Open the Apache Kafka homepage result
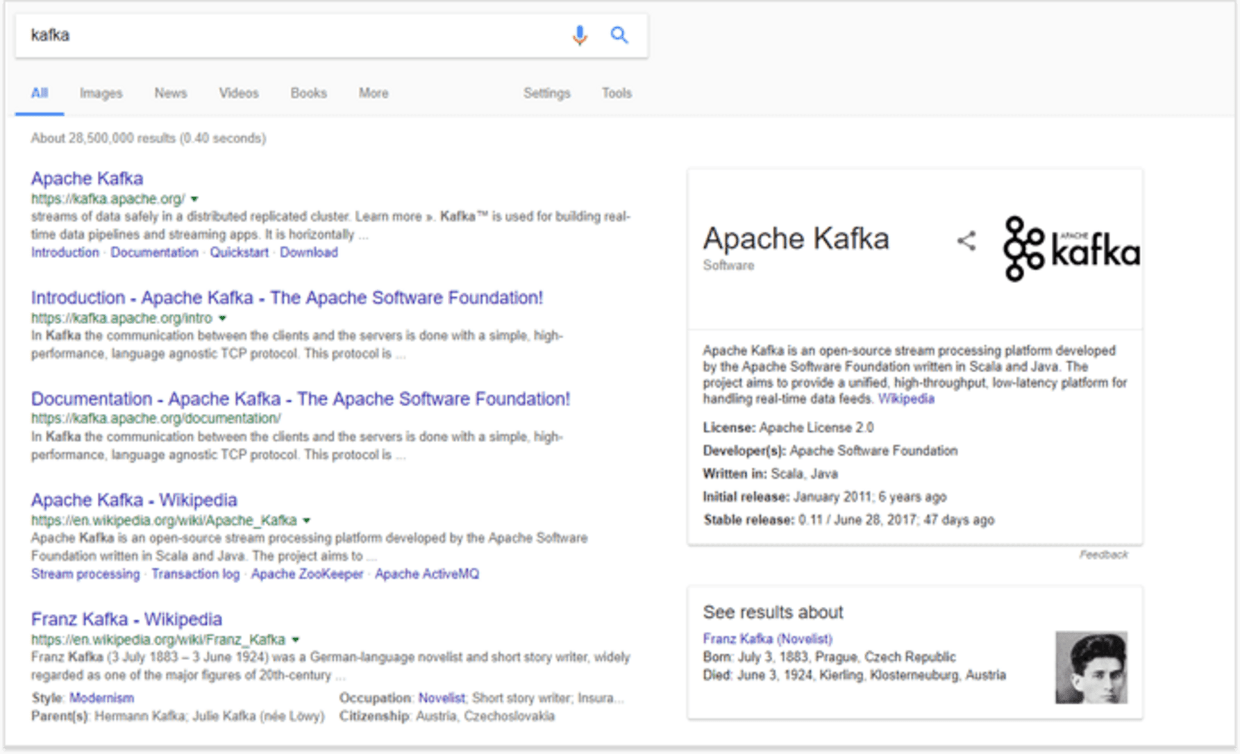The width and height of the screenshot is (1240, 754). pos(87,178)
